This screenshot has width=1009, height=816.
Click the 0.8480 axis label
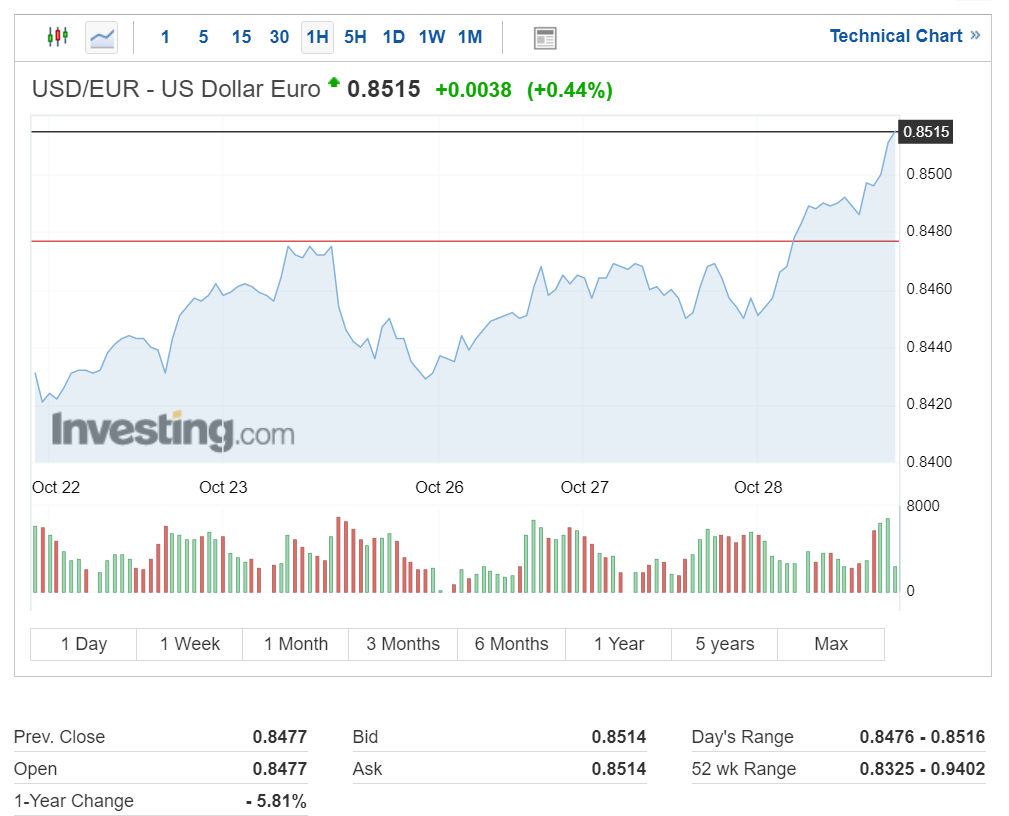[929, 230]
